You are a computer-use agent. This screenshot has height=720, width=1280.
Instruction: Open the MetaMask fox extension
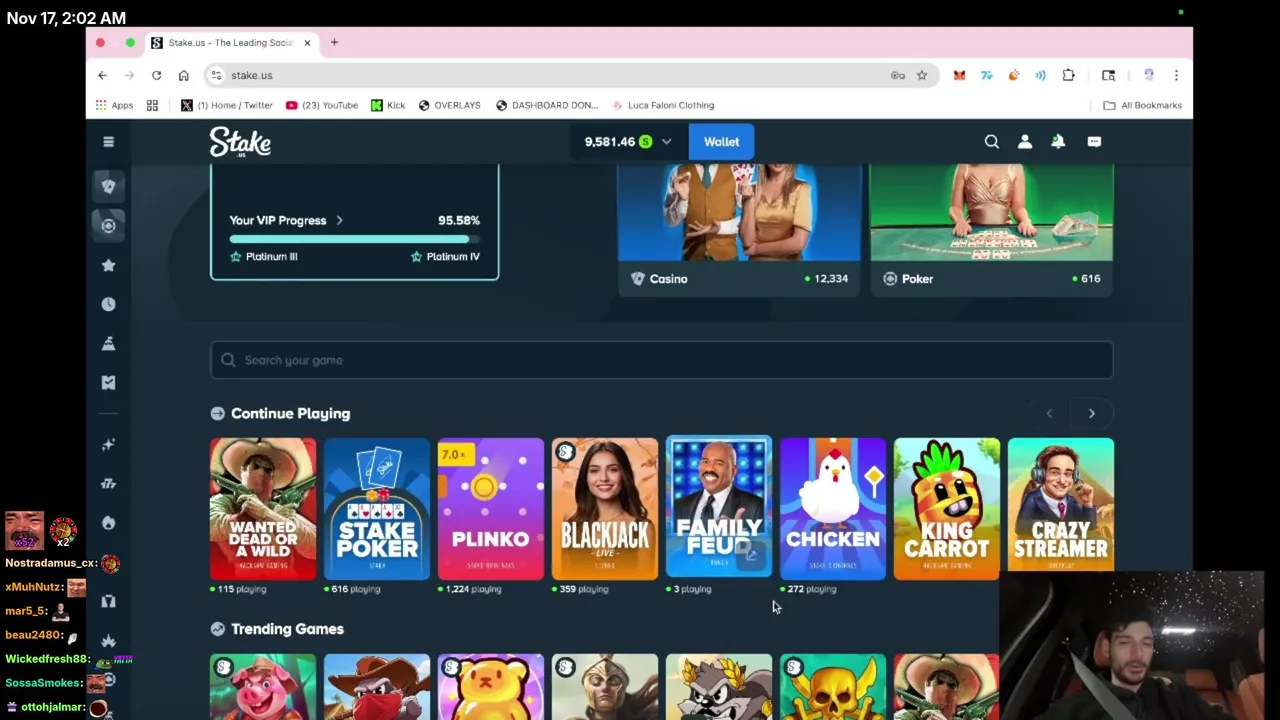pyautogui.click(x=959, y=75)
